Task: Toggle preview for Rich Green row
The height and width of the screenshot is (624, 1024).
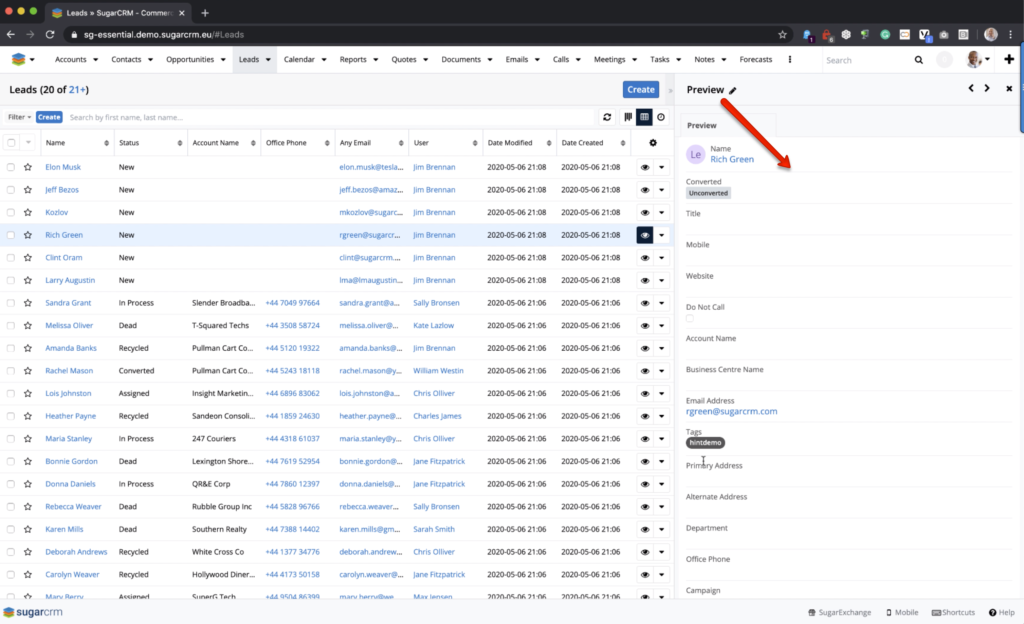Action: tap(645, 235)
